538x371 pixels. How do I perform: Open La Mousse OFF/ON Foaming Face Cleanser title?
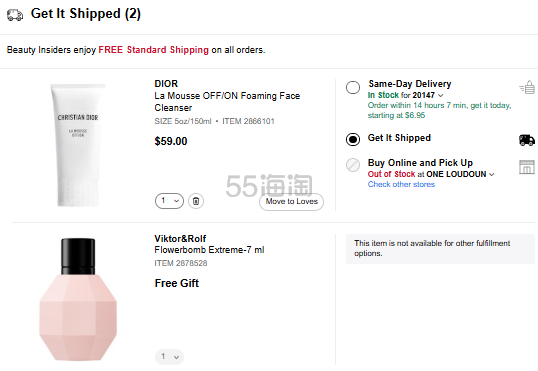click(x=227, y=102)
